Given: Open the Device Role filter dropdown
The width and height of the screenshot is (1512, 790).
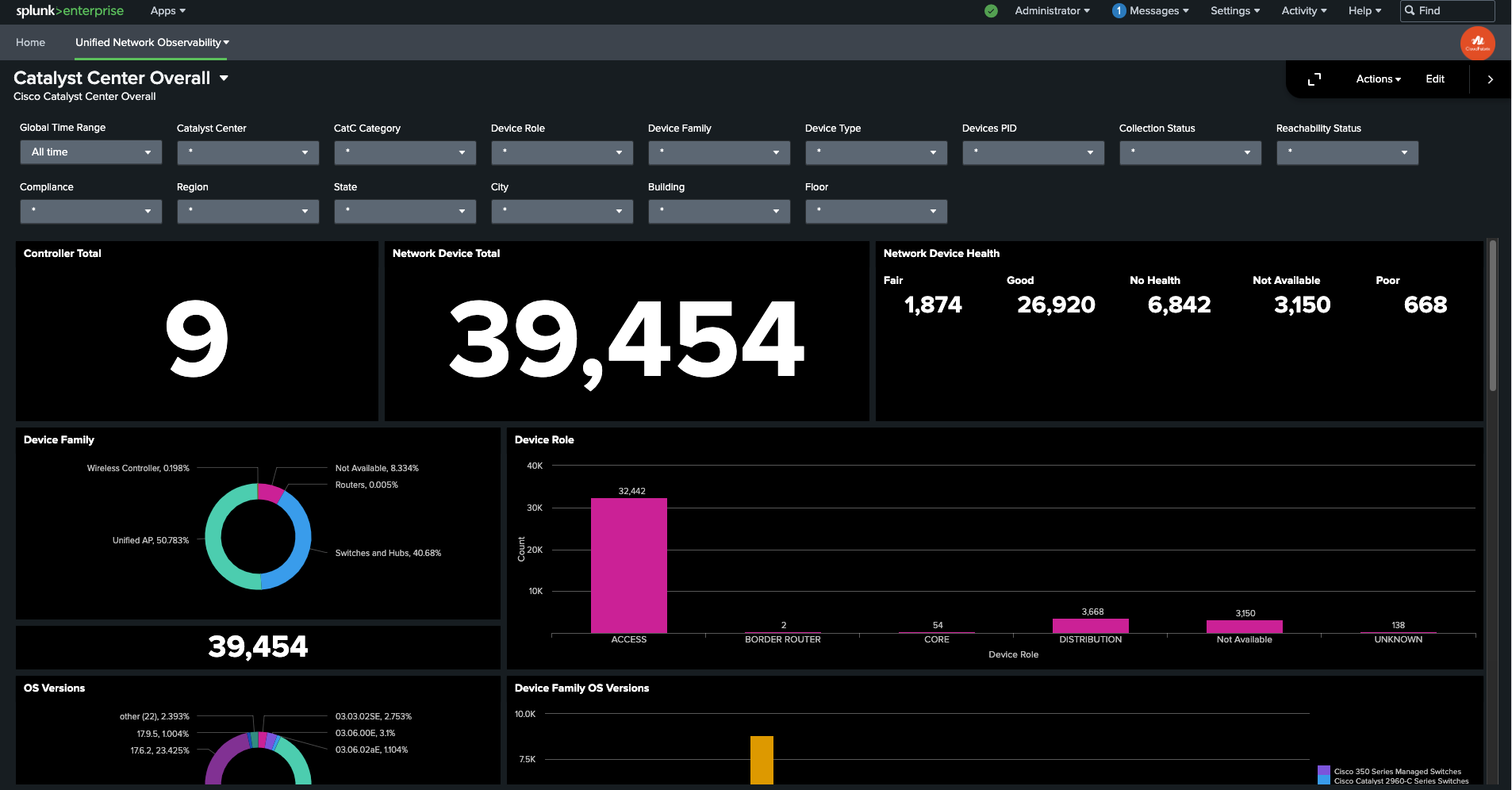Looking at the screenshot, I should (x=562, y=152).
